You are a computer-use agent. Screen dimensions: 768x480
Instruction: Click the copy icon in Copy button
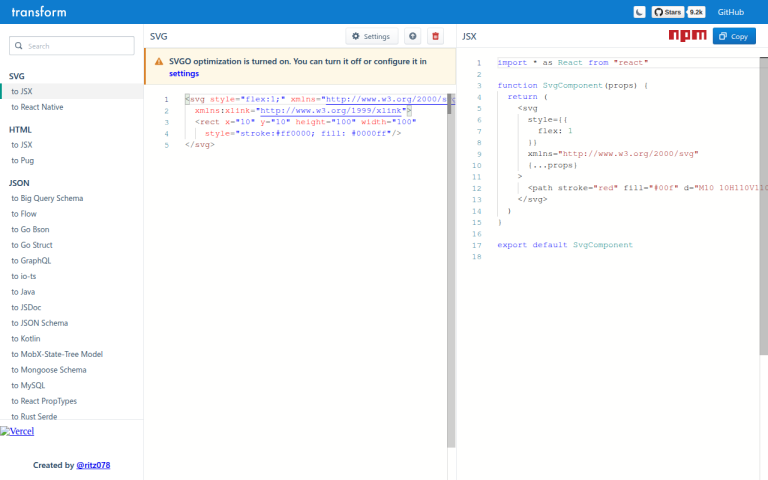pyautogui.click(x=723, y=36)
